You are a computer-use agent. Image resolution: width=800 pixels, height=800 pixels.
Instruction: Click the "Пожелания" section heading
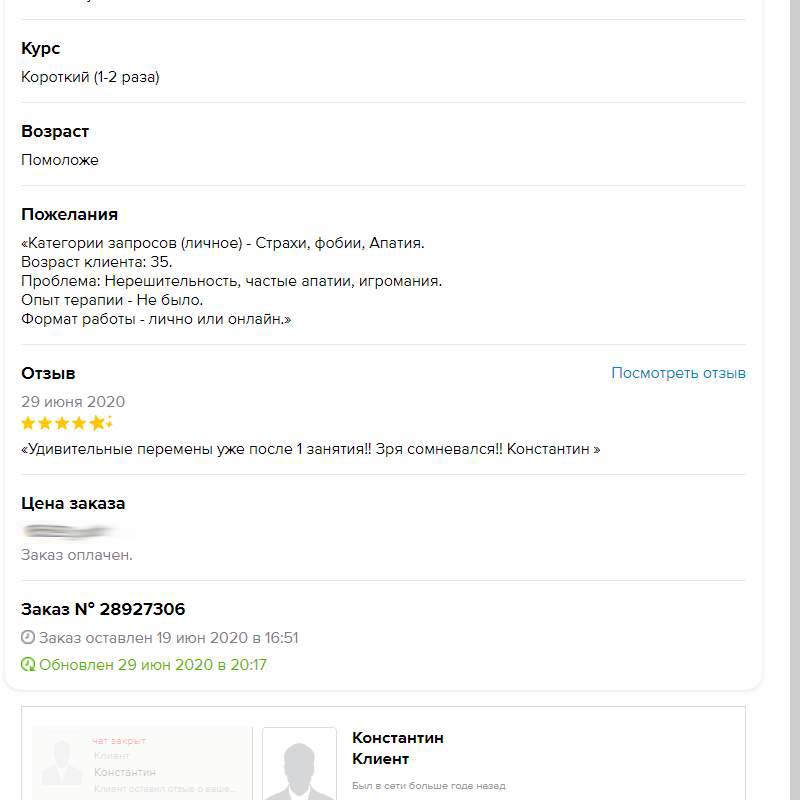pos(69,214)
